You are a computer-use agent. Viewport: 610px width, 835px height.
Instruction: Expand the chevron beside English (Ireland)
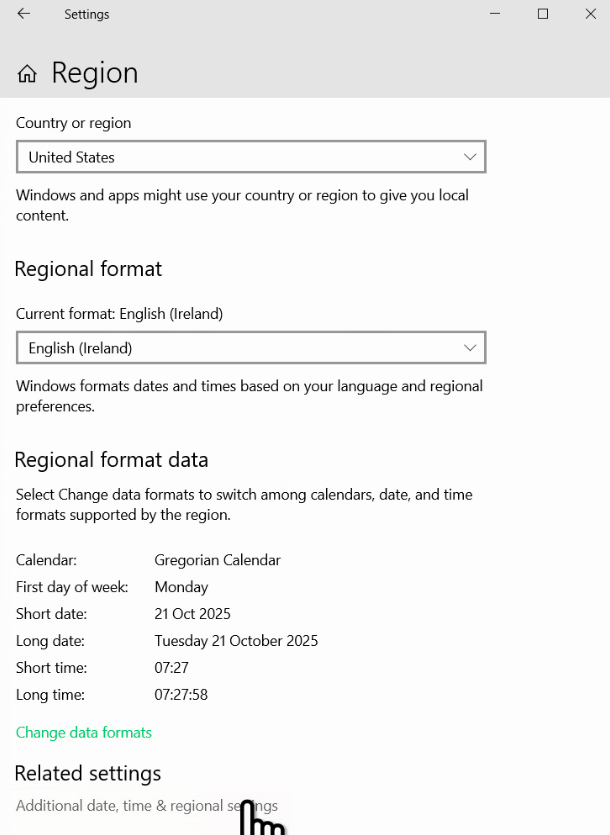pyautogui.click(x=470, y=348)
